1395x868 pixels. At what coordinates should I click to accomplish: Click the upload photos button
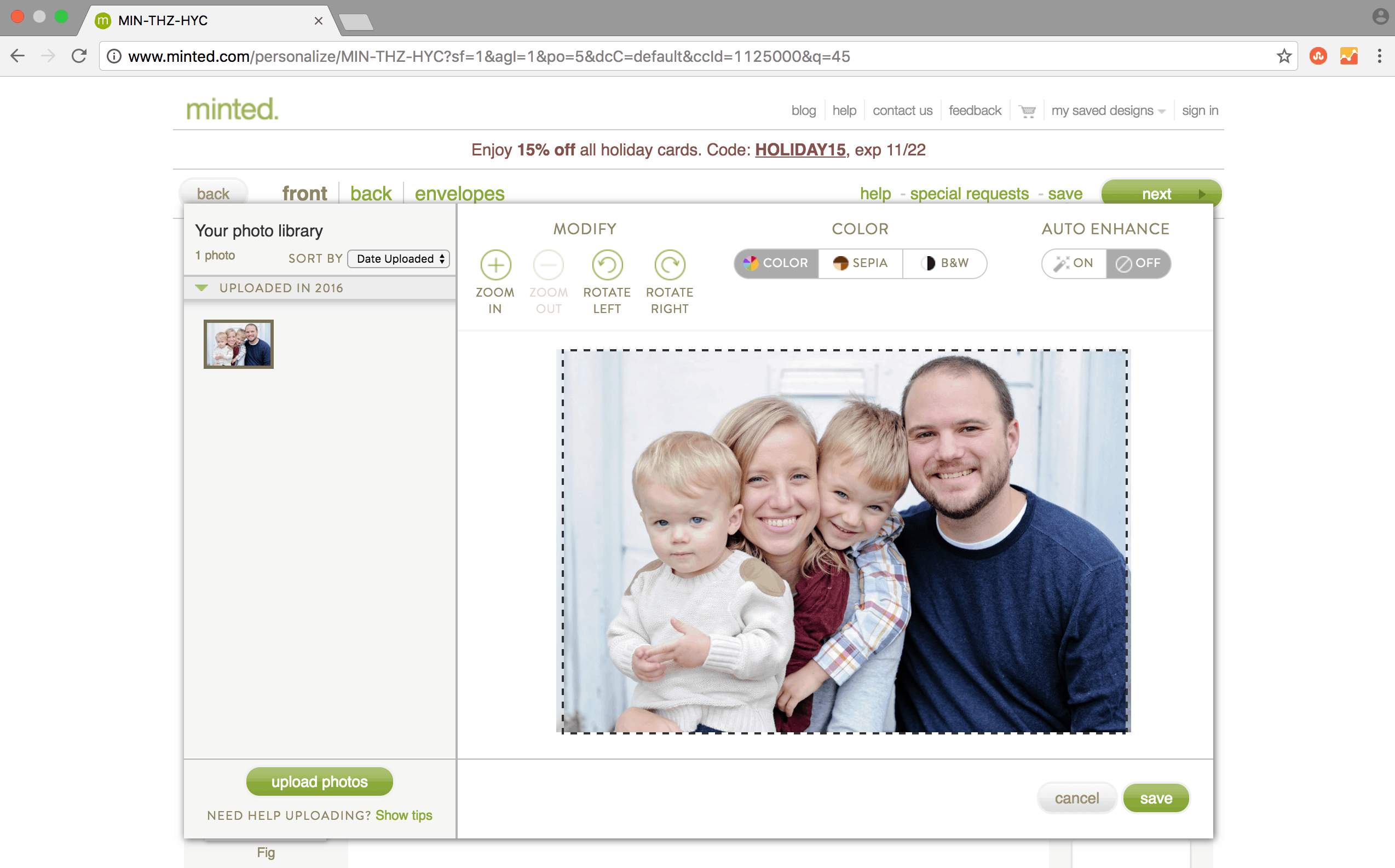tap(319, 782)
